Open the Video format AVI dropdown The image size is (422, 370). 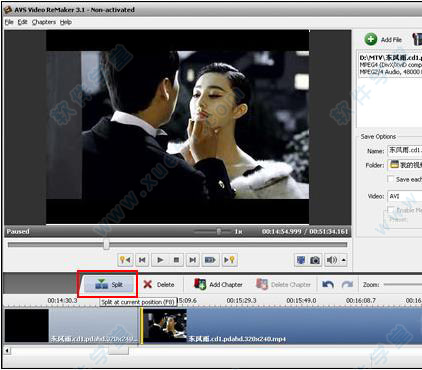click(405, 196)
